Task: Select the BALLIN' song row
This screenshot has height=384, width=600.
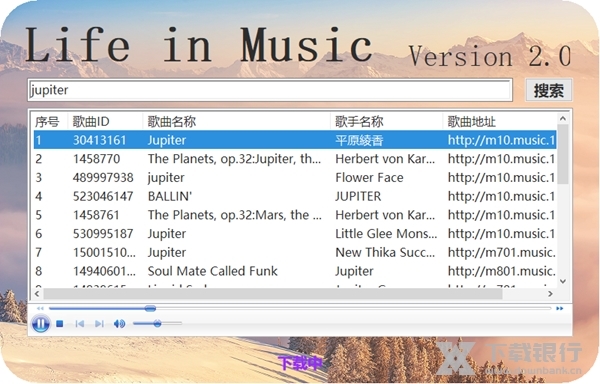Action: click(295, 196)
